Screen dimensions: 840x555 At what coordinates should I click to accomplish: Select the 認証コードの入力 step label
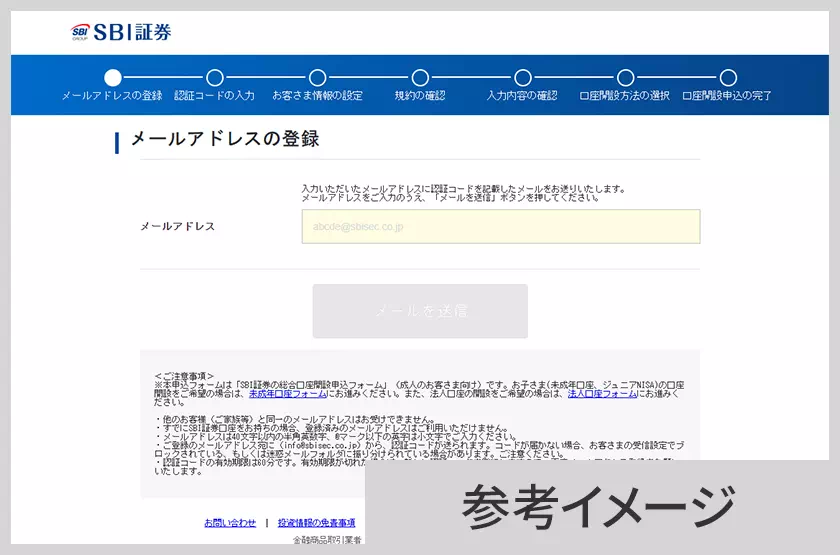215,96
